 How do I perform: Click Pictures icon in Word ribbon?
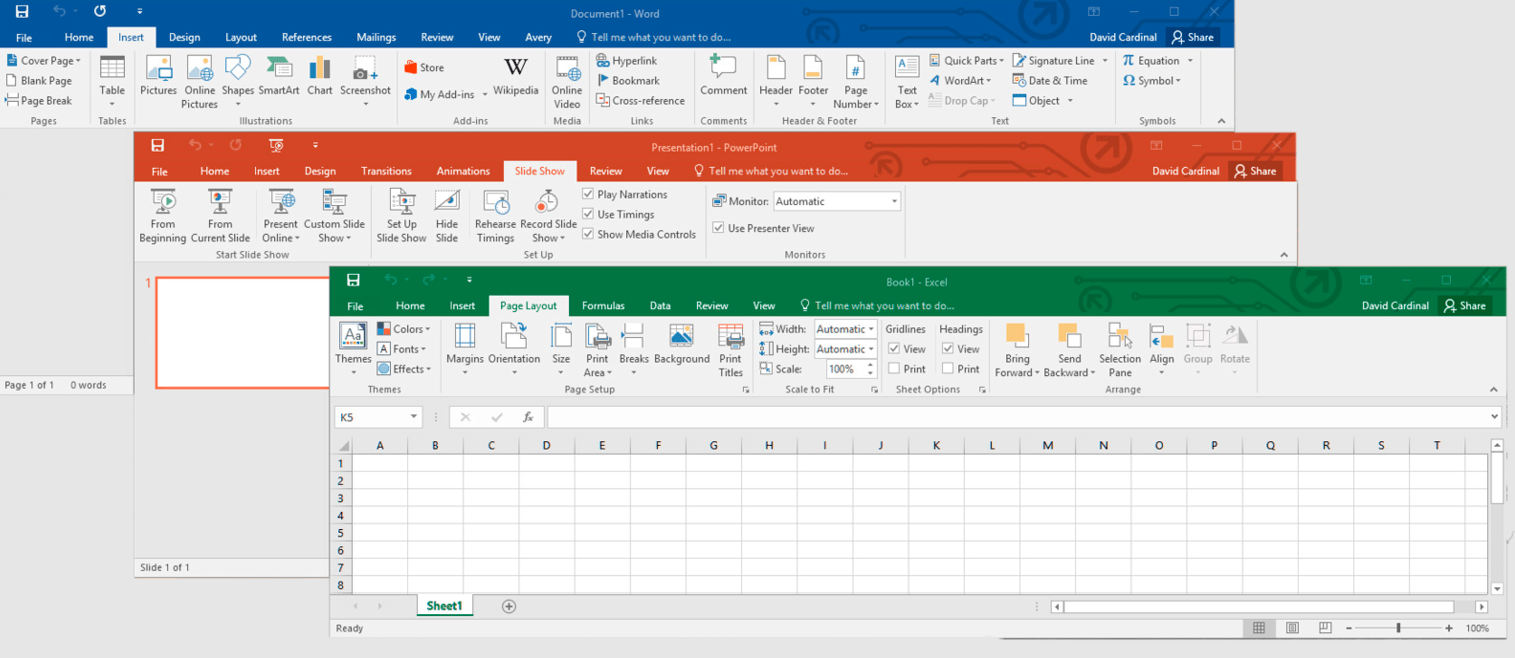[158, 76]
